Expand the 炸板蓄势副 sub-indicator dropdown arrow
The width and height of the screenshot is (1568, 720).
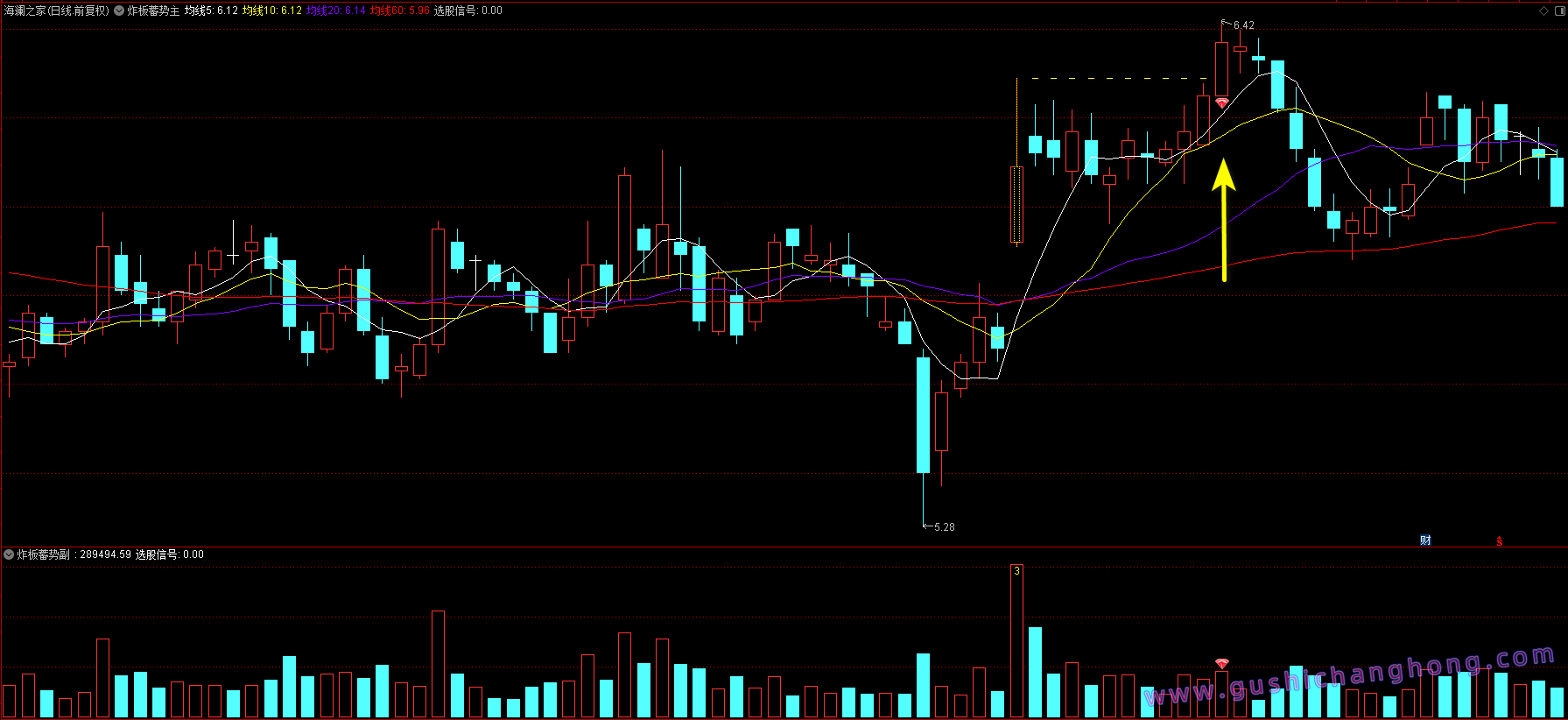tap(9, 554)
